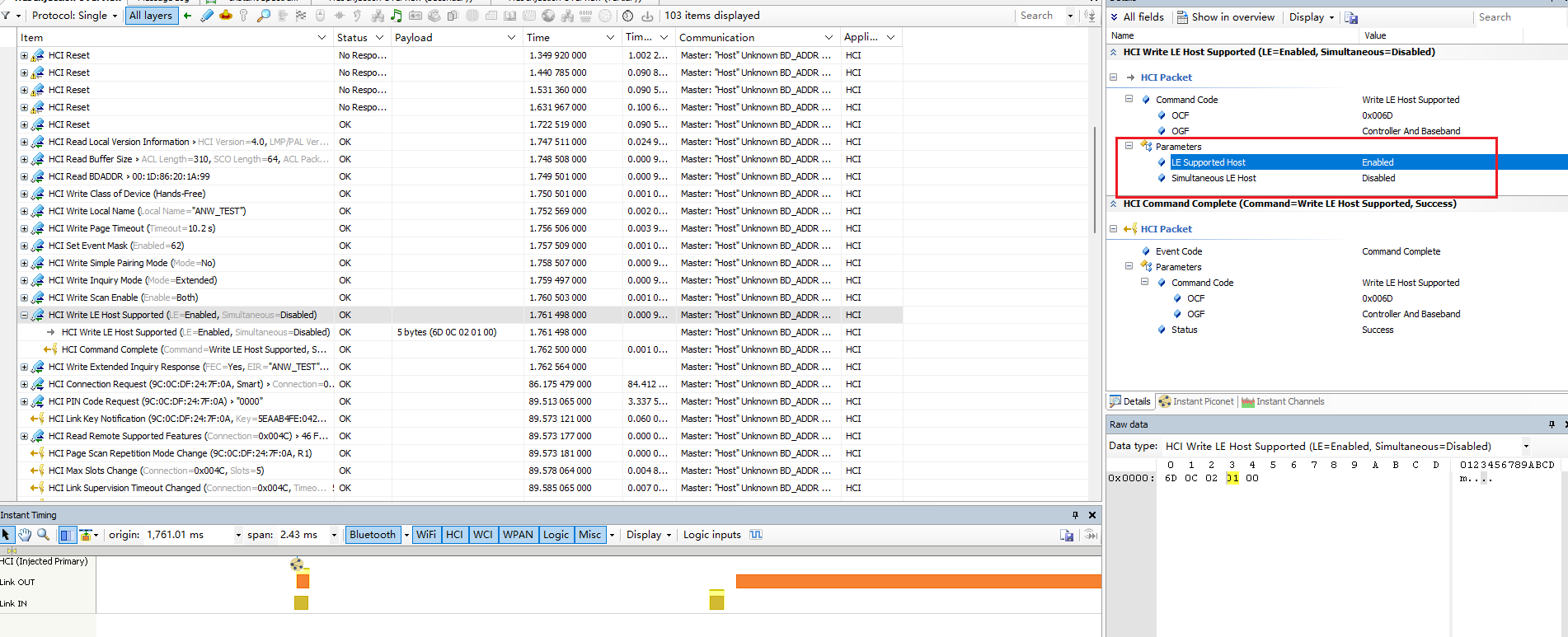1568x637 pixels.
Task: Click the long orange Link OUT bar
Action: point(918,581)
